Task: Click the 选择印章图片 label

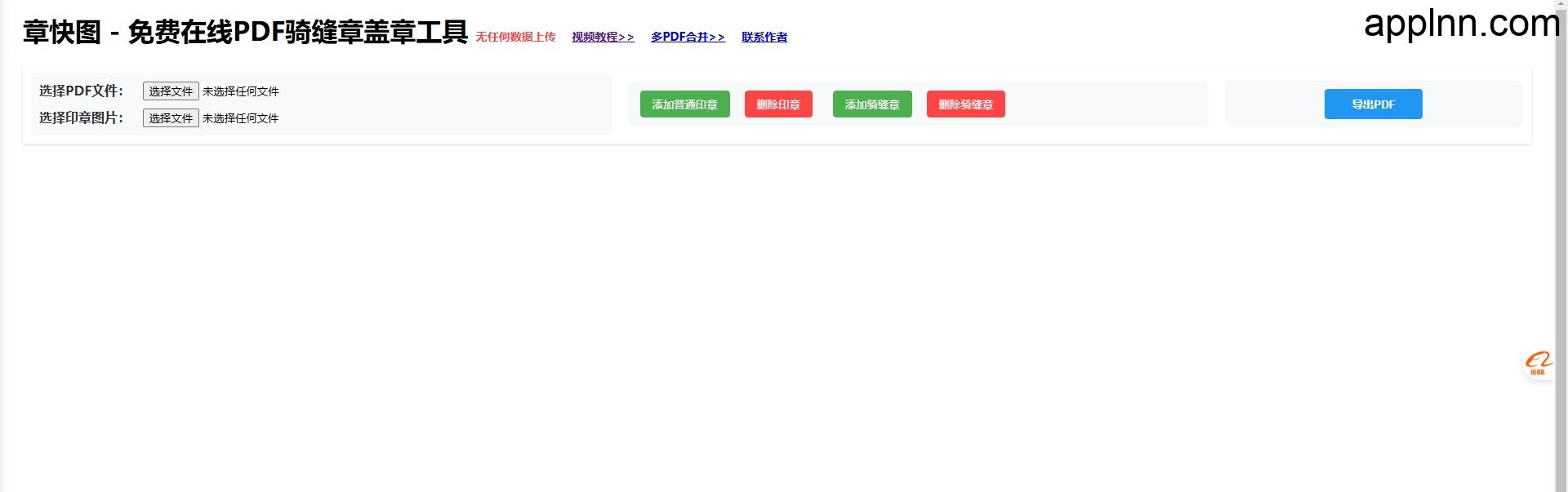Action: click(81, 117)
